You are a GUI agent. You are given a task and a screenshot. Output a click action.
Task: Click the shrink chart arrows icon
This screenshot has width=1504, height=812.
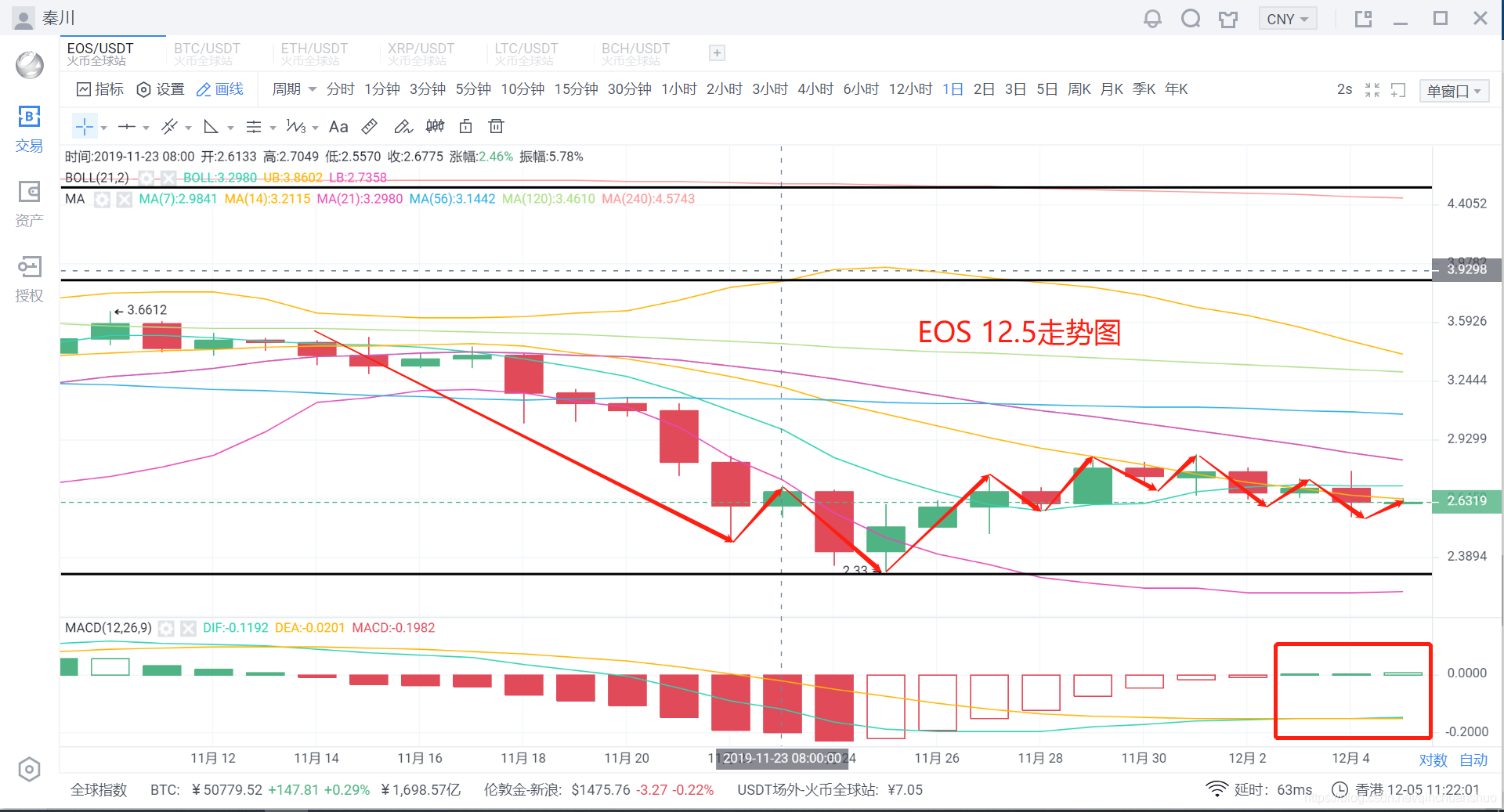coord(1372,90)
